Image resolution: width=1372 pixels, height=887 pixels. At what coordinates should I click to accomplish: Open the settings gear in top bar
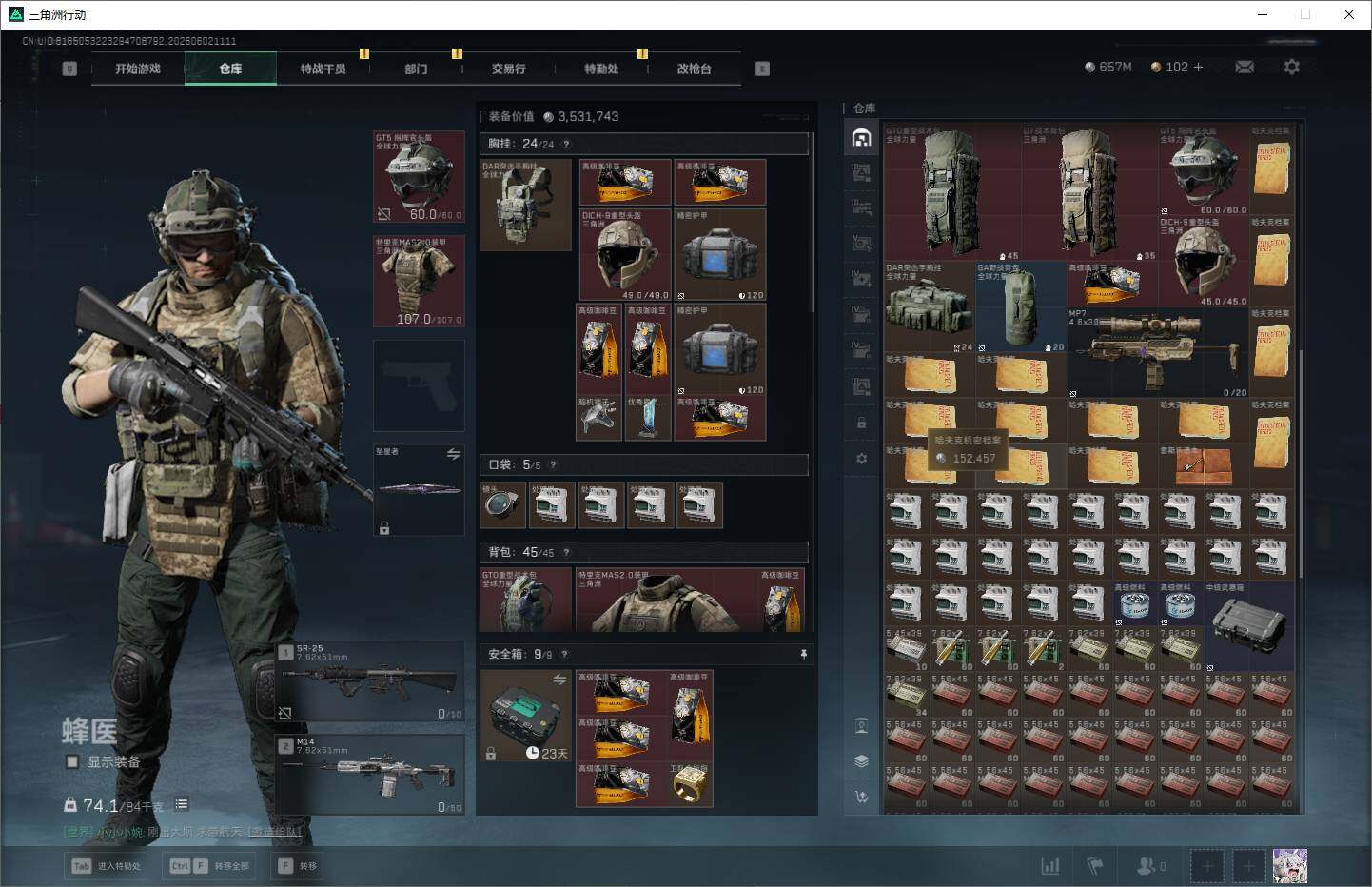[x=1291, y=67]
